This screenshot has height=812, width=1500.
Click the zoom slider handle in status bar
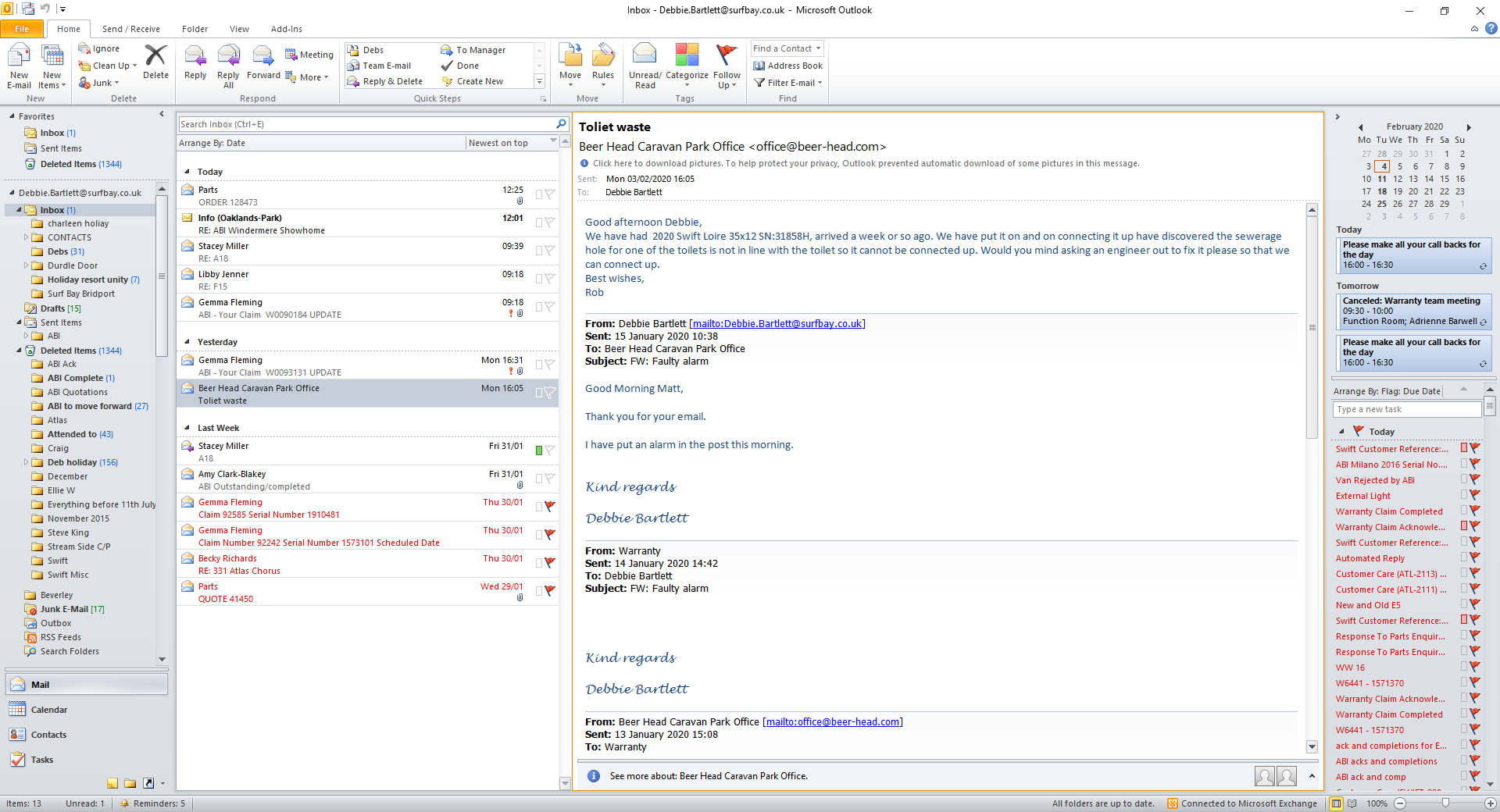click(x=1445, y=803)
